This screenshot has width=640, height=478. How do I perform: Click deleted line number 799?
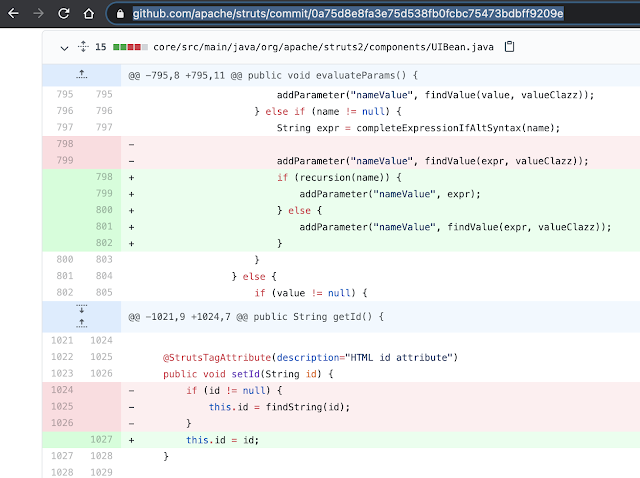pyautogui.click(x=64, y=160)
